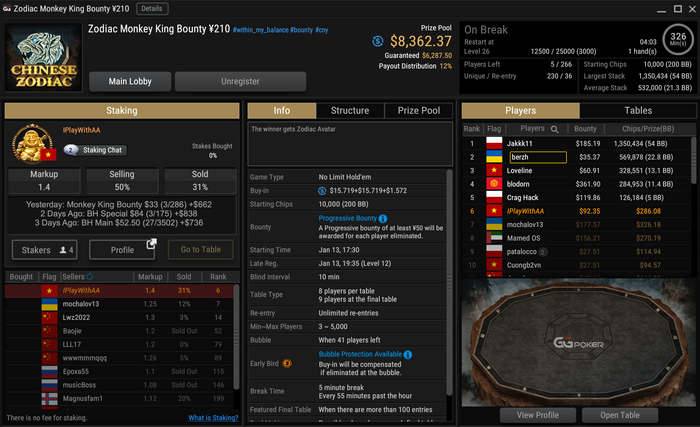Click the Progressive Bounty info icon
This screenshot has width=700, height=427.
click(383, 218)
